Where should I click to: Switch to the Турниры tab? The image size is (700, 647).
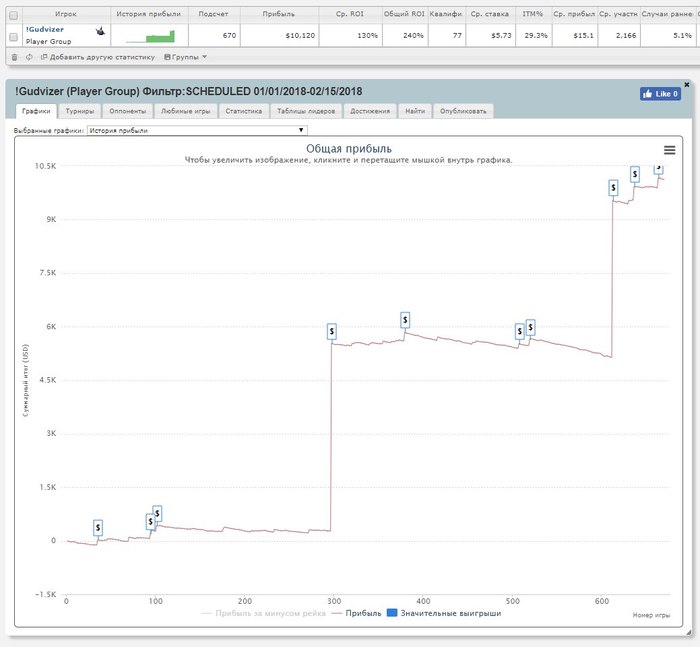click(80, 111)
